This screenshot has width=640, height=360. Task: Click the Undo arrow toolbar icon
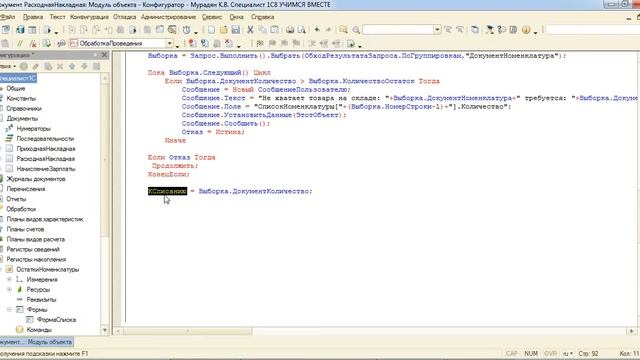pyautogui.click(x=317, y=30)
